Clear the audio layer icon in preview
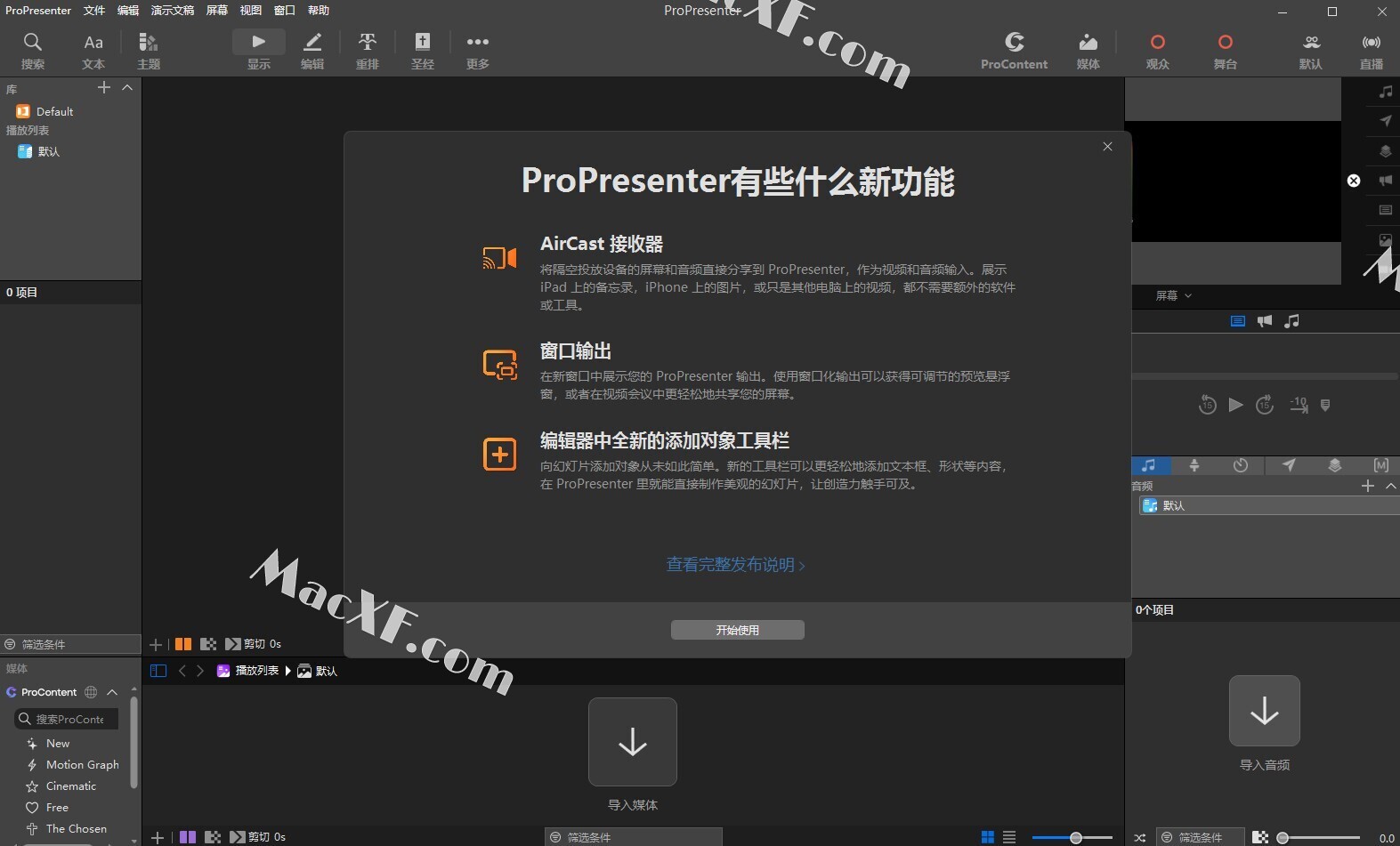This screenshot has height=846, width=1400. coord(1386,92)
